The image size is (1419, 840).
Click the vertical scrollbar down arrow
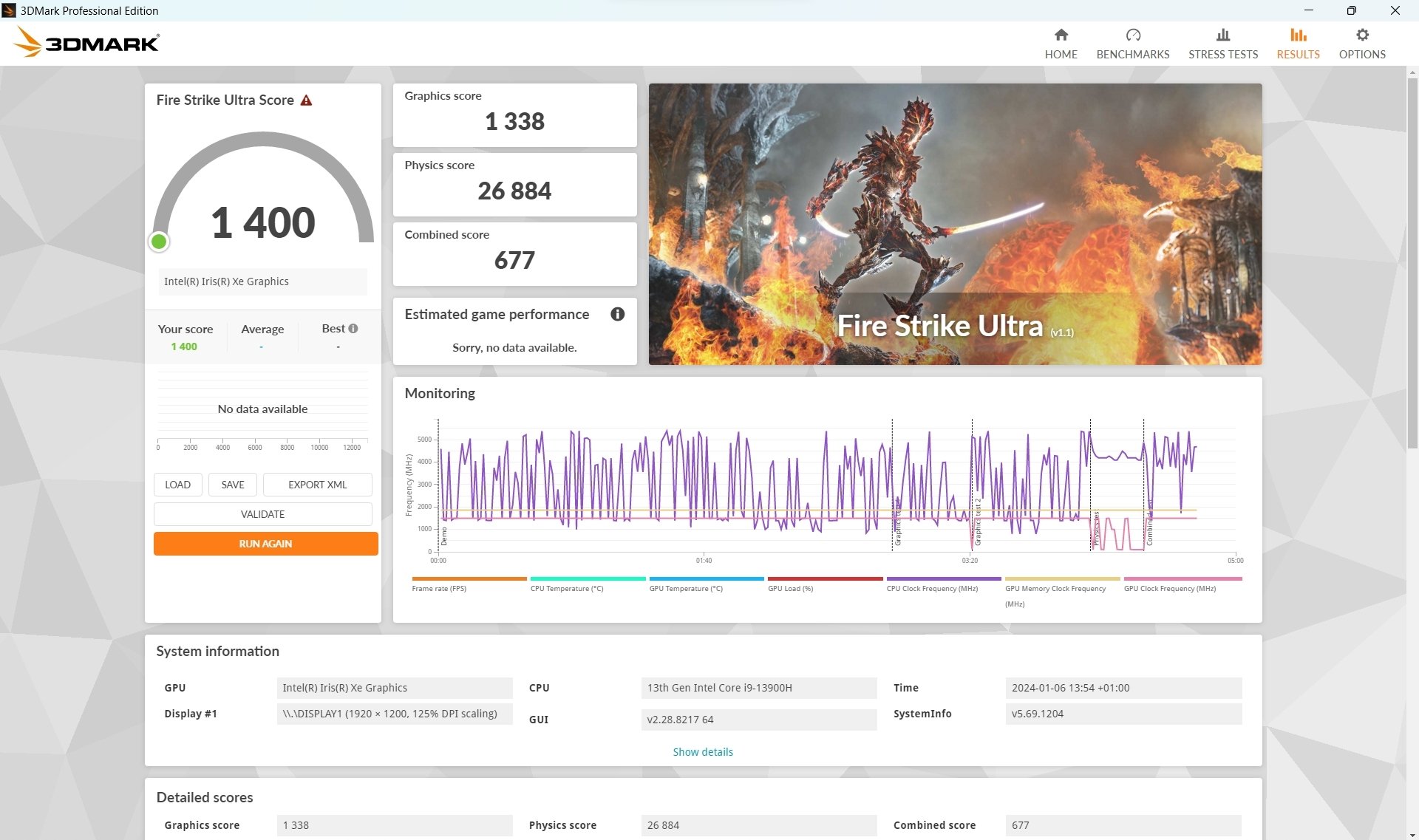[1412, 834]
